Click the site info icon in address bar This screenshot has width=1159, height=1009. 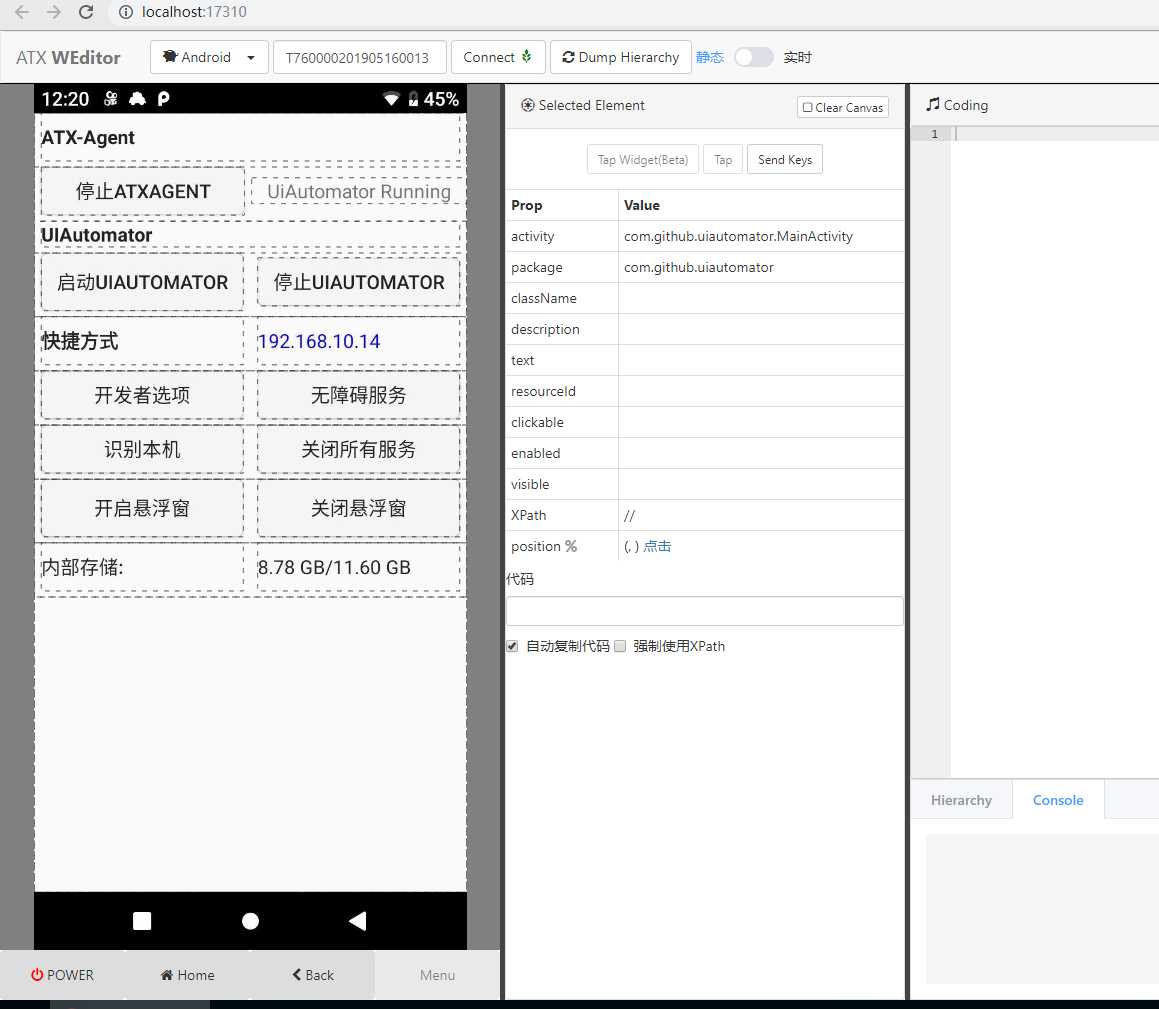coord(126,12)
